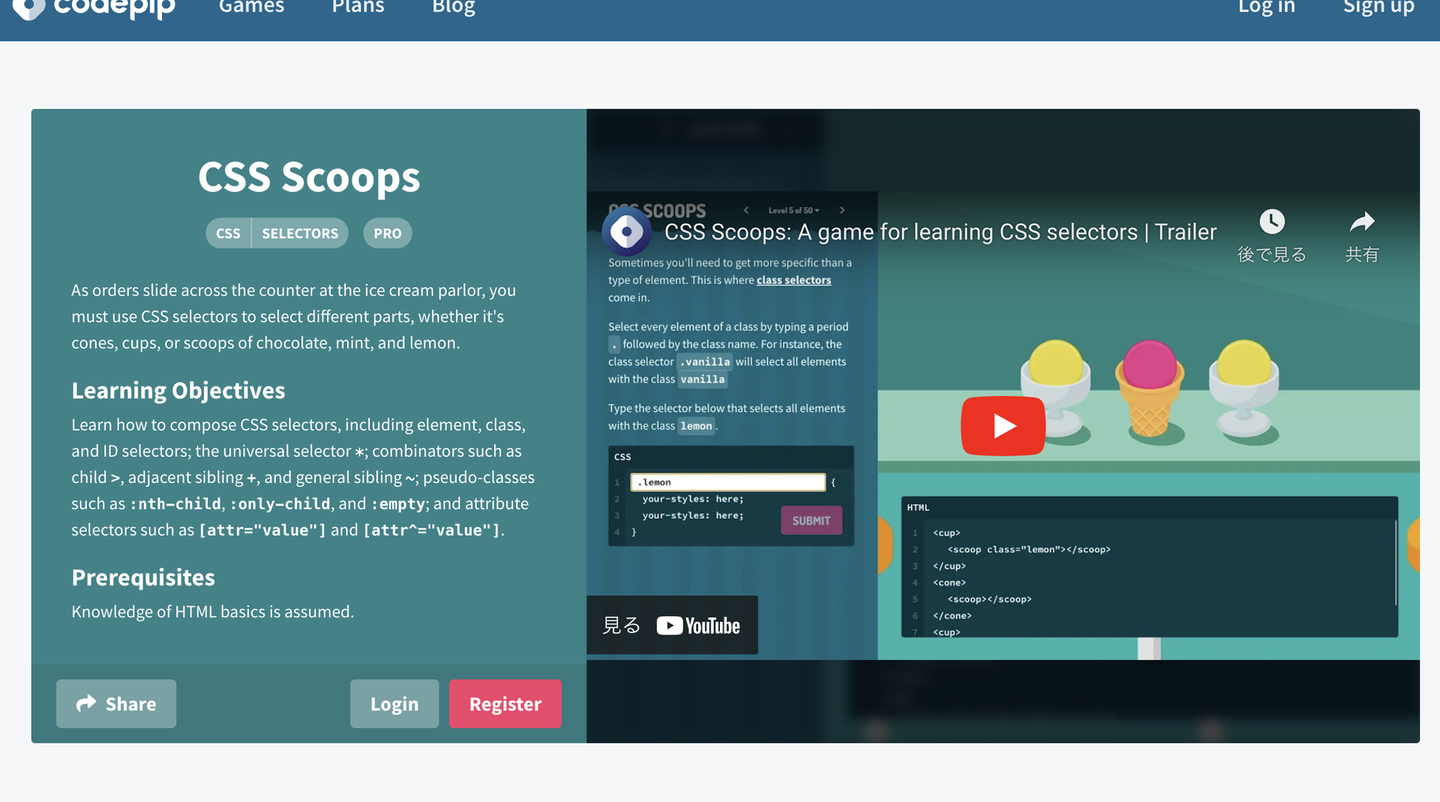Share the CSS Scoops game
Viewport: 1440px width, 802px height.
116,704
